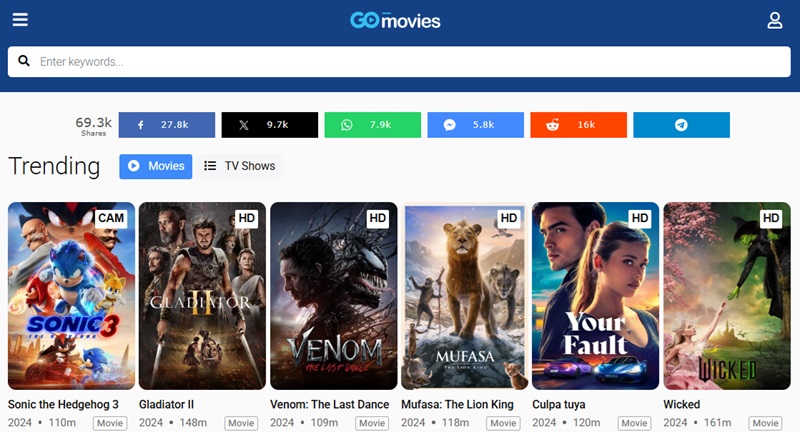This screenshot has height=432, width=800.
Task: Click HD badge on Mufasa poster
Action: click(x=509, y=218)
